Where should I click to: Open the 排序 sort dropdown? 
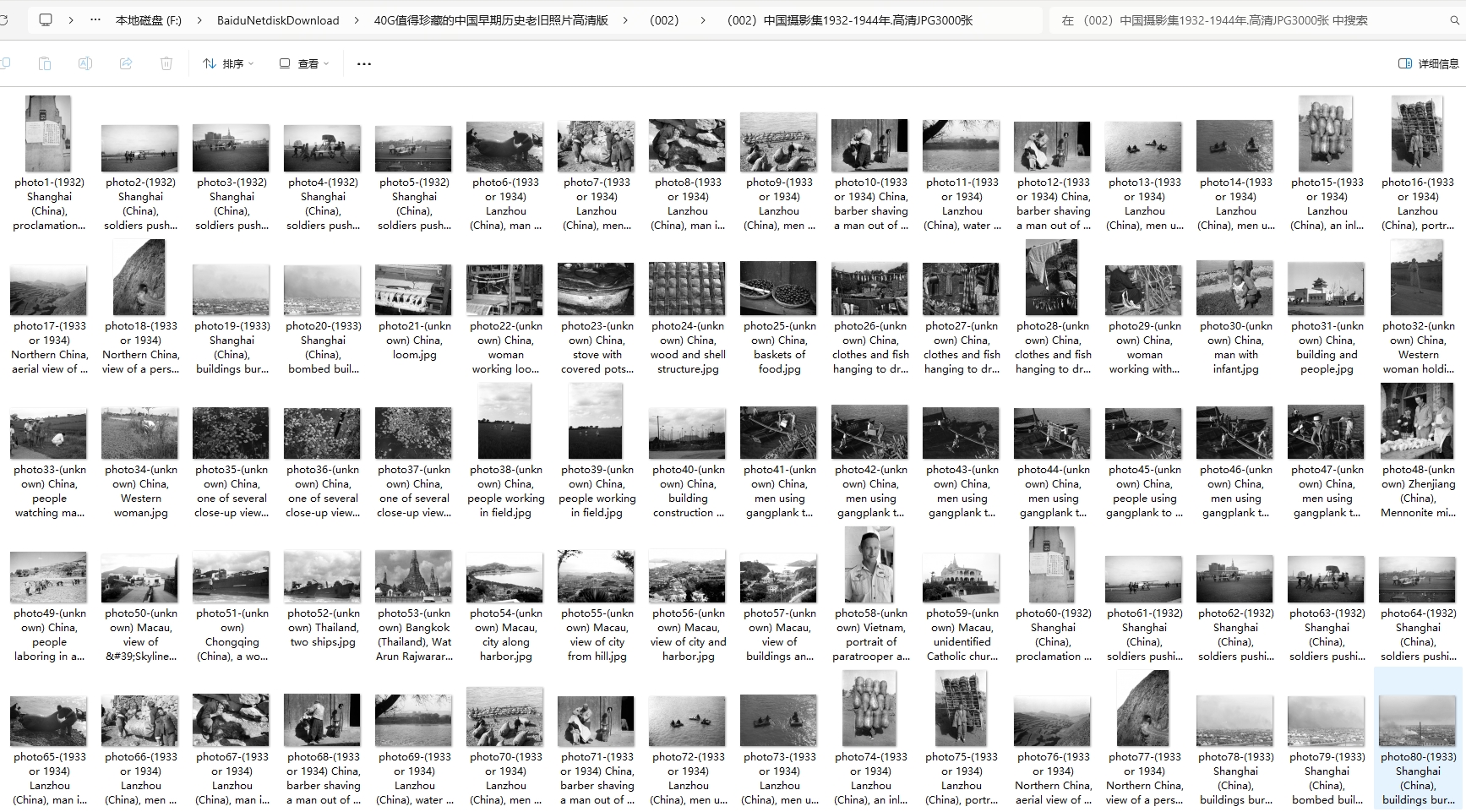228,63
